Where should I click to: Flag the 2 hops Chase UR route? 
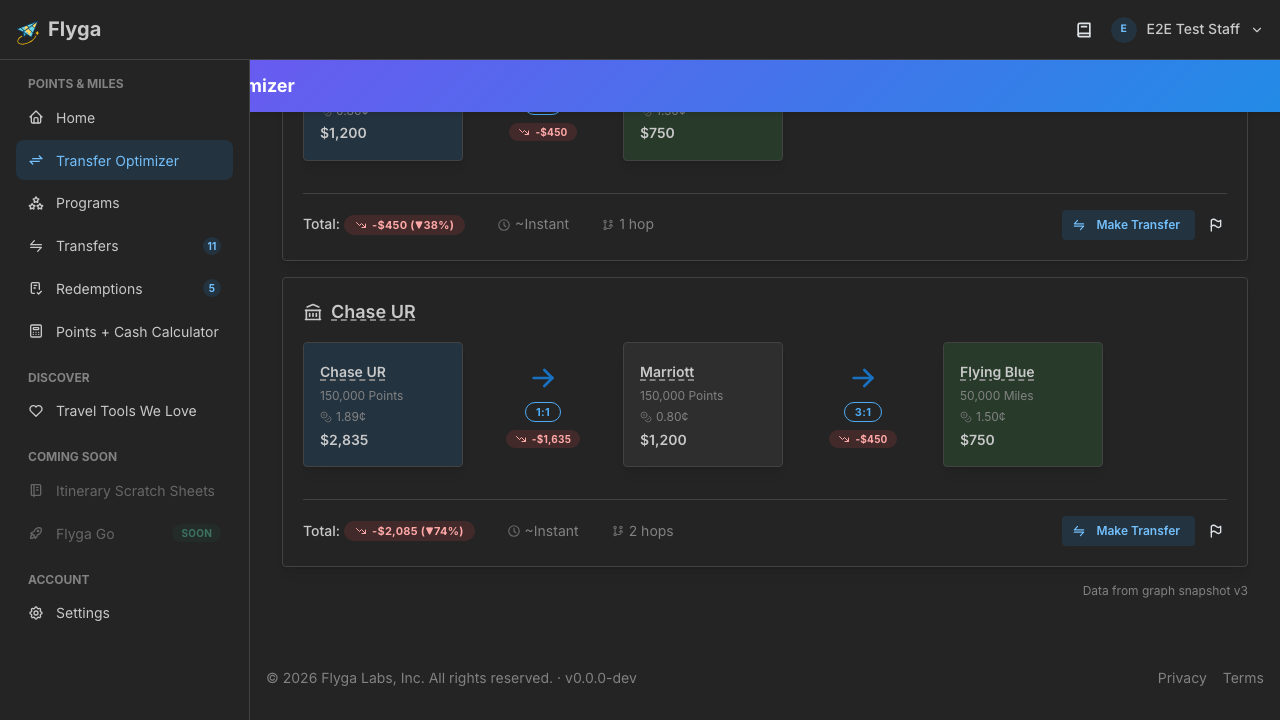coord(1216,531)
